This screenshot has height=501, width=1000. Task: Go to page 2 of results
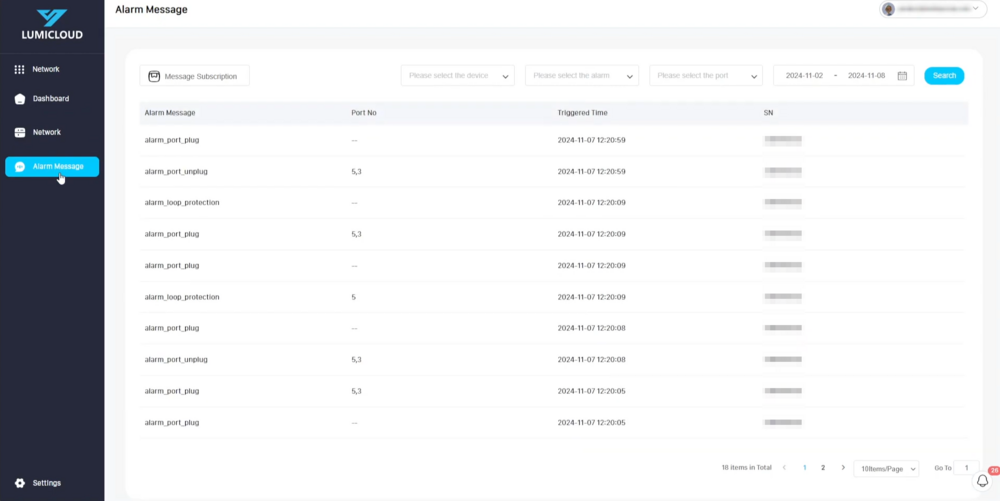[x=823, y=468]
